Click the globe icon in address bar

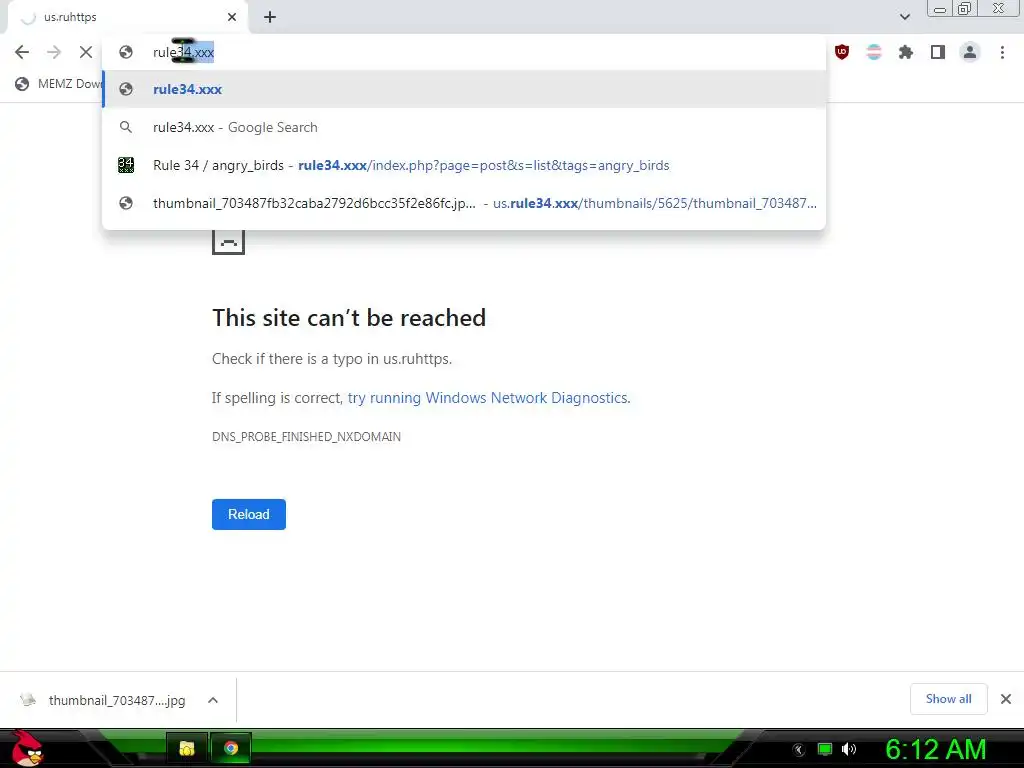click(x=126, y=52)
